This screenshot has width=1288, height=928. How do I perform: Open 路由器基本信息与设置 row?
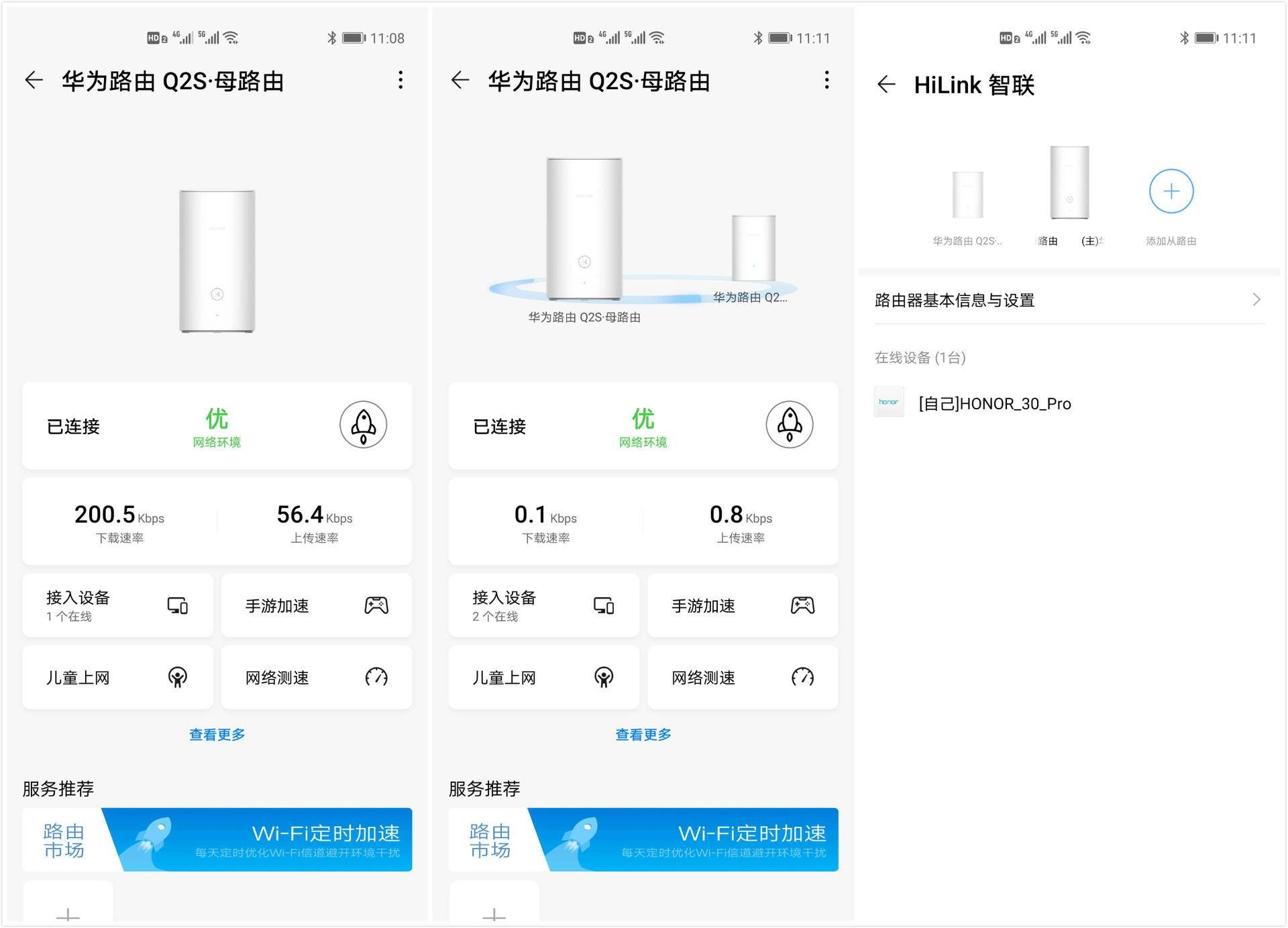pos(1069,300)
